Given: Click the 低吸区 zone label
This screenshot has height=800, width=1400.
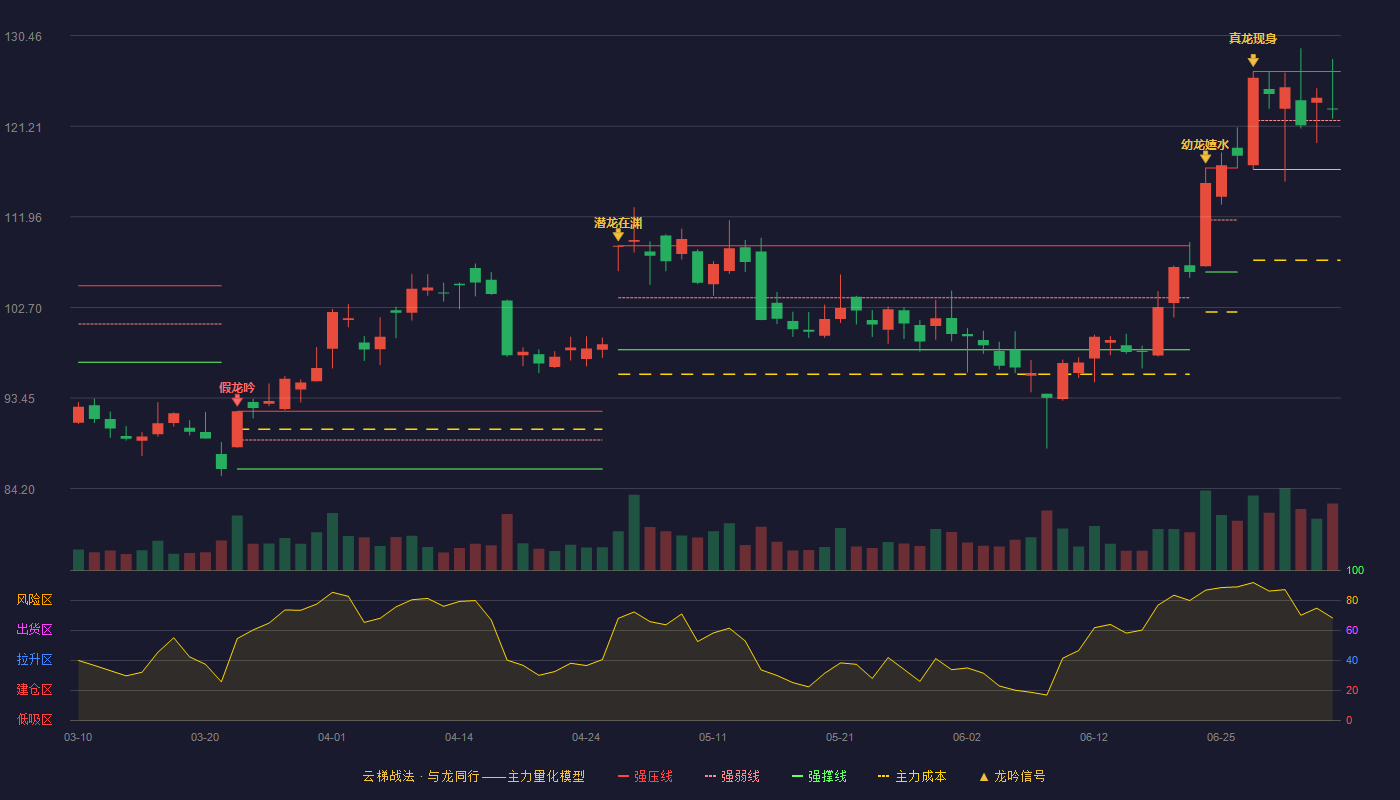Looking at the screenshot, I should tap(34, 719).
